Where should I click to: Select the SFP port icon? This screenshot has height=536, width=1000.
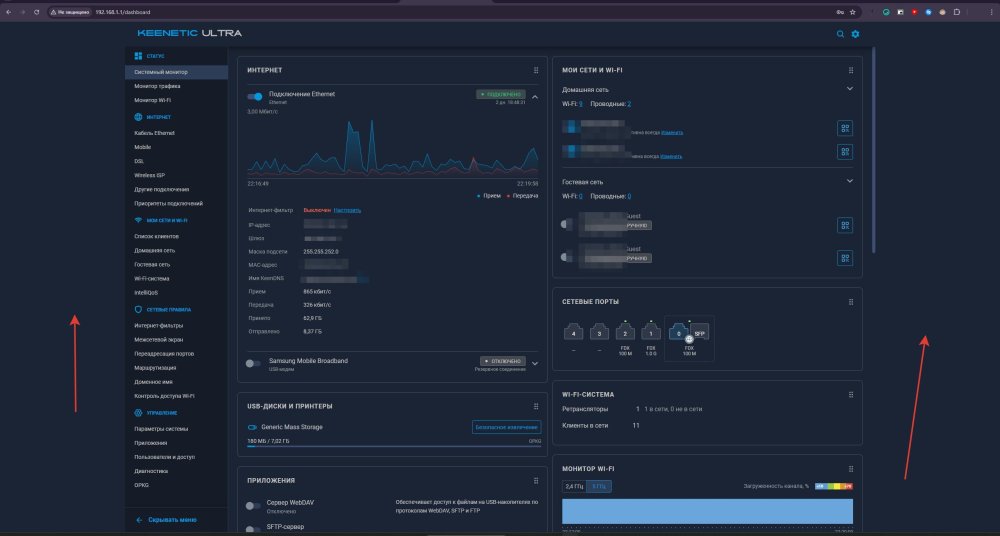[x=699, y=332]
